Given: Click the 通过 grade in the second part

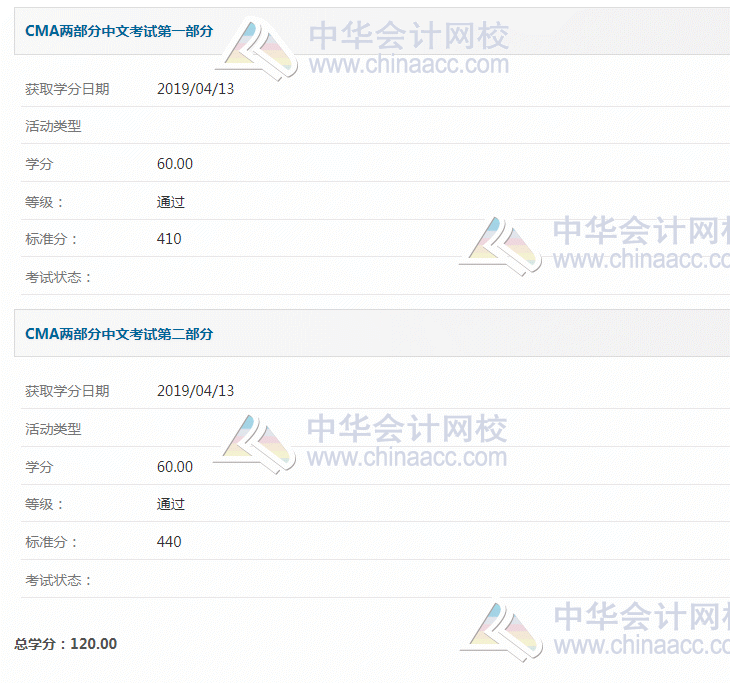Looking at the screenshot, I should 171,504.
